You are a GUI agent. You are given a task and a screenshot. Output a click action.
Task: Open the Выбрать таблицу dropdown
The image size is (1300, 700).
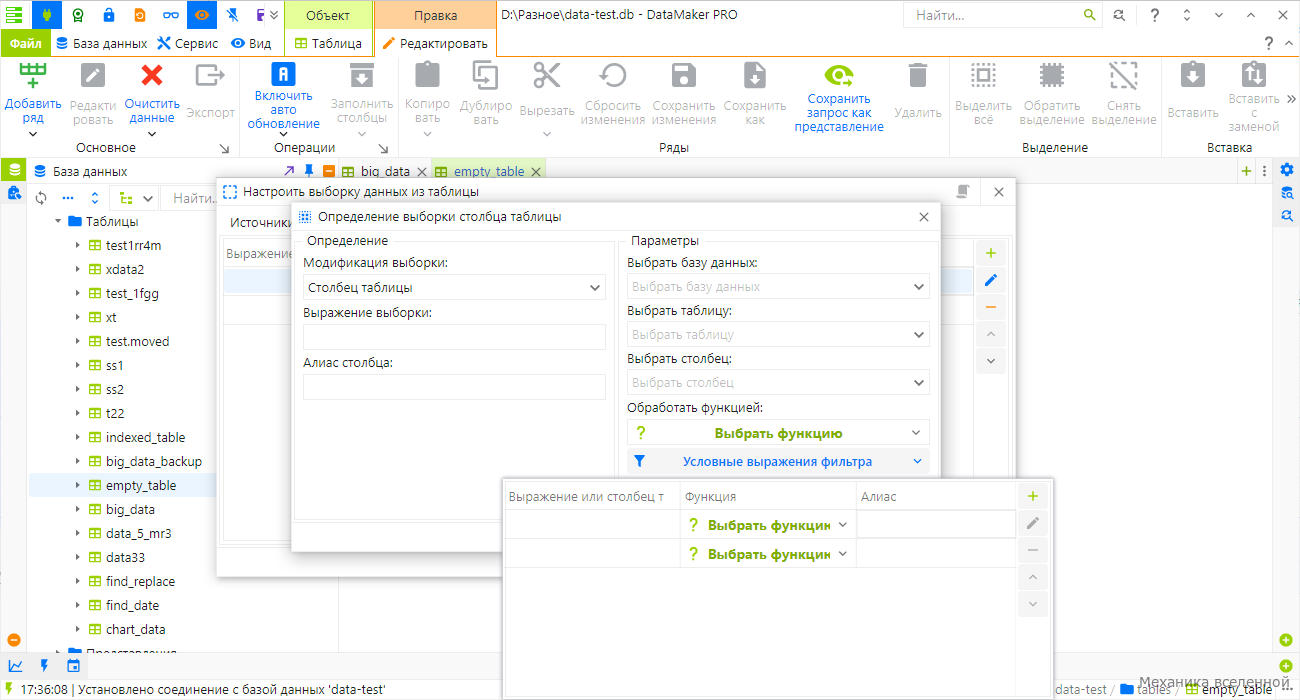tap(778, 334)
